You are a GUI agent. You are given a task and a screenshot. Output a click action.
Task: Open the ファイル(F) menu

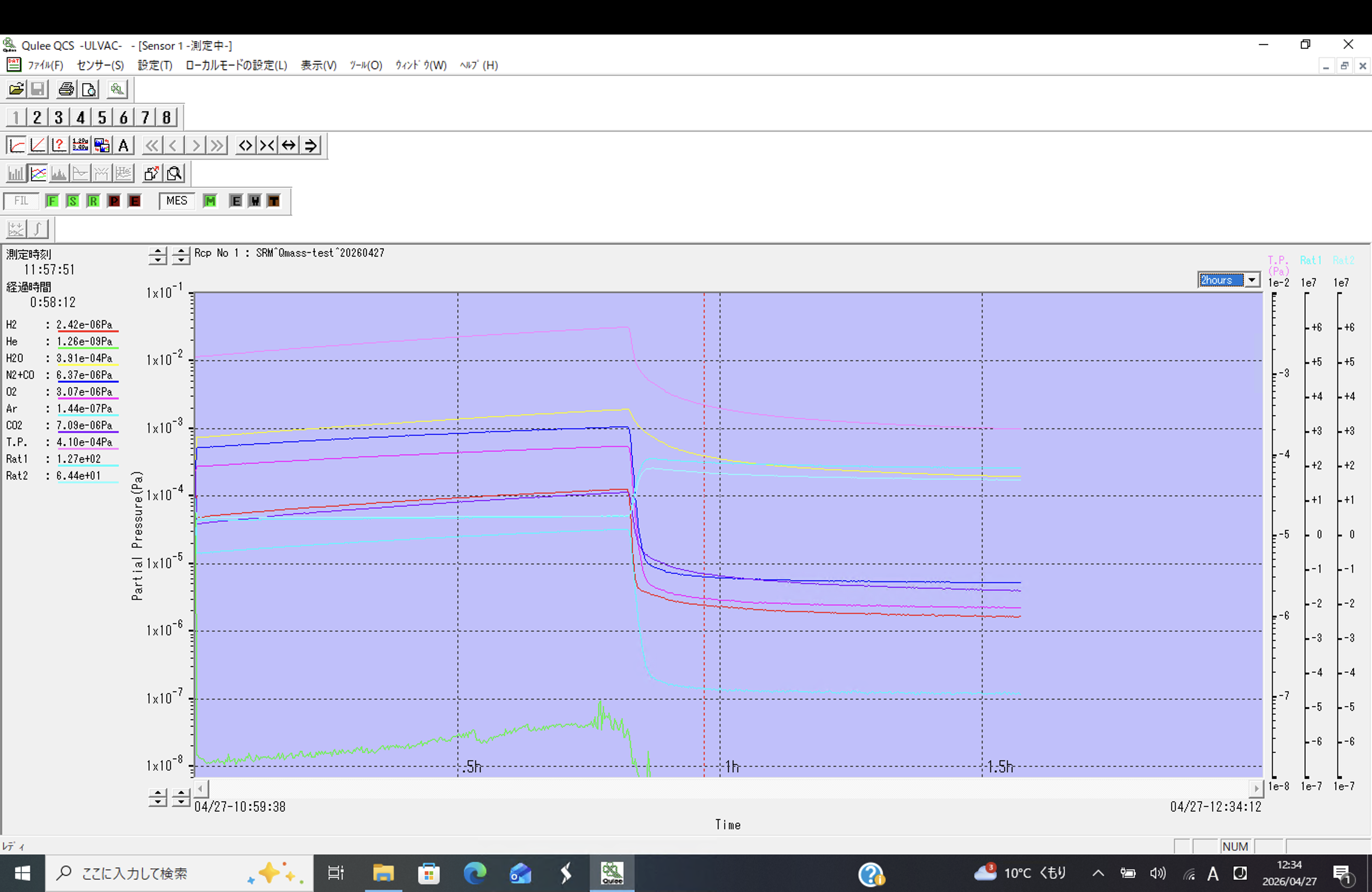coord(46,65)
